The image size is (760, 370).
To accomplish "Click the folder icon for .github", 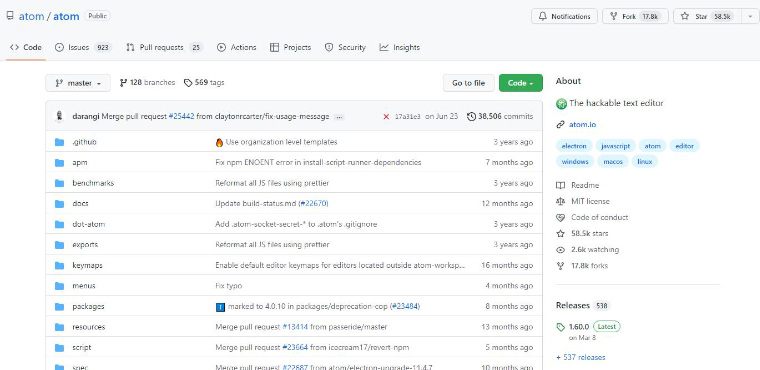I will click(60, 142).
